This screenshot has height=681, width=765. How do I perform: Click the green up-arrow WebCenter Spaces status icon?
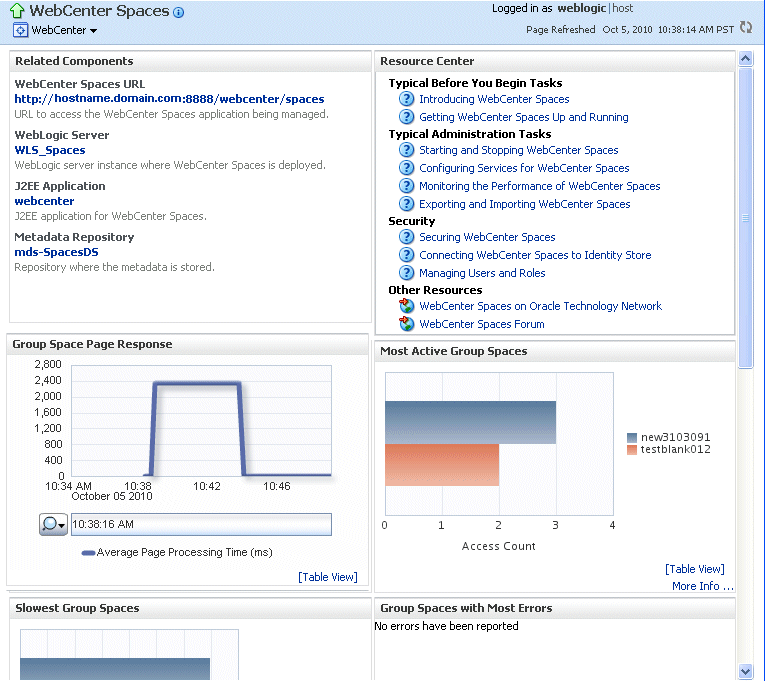tap(17, 10)
